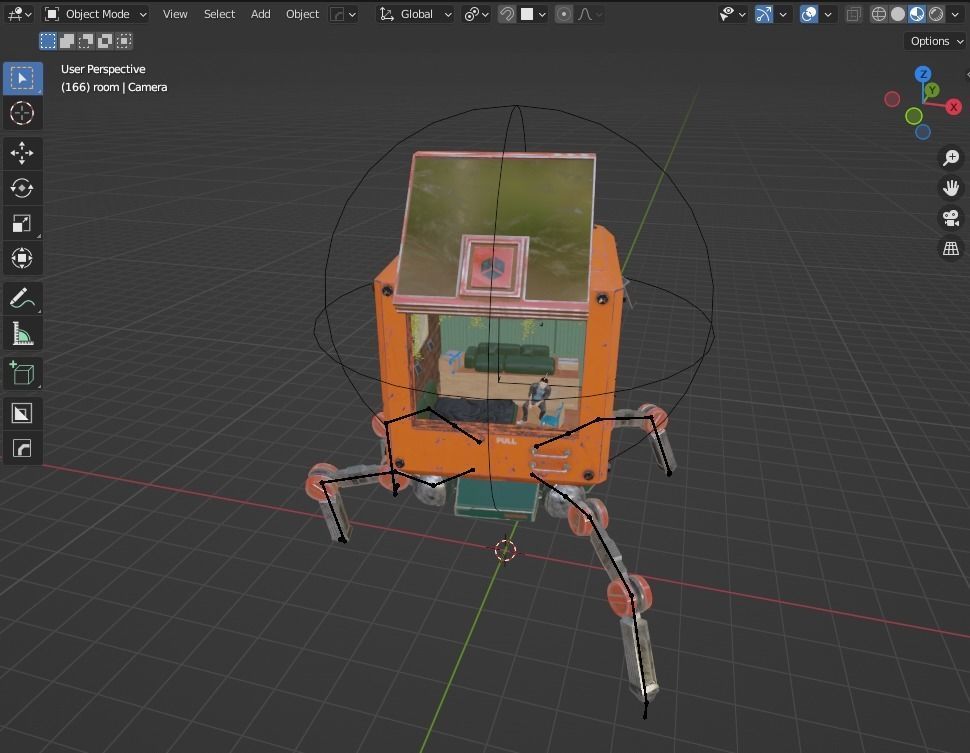Screen dimensions: 970x753
Task: Open the dropdown after the Object menu
Action: (x=343, y=14)
